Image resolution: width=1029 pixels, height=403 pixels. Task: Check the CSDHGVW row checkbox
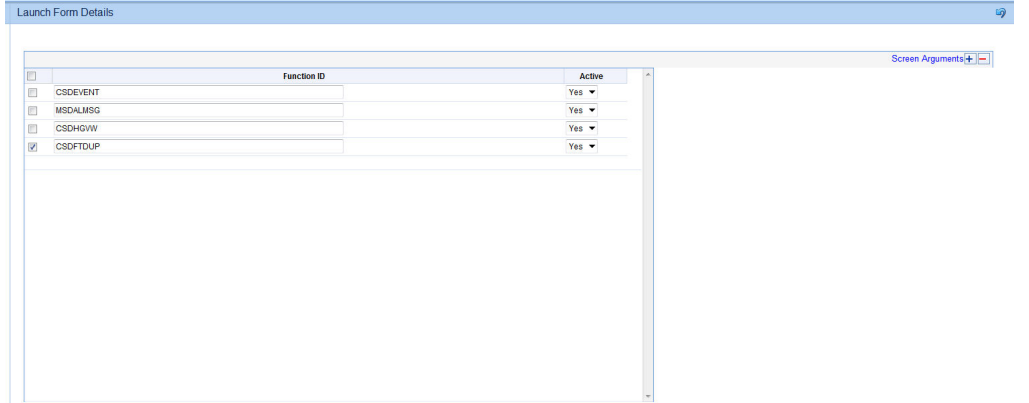pyautogui.click(x=32, y=129)
